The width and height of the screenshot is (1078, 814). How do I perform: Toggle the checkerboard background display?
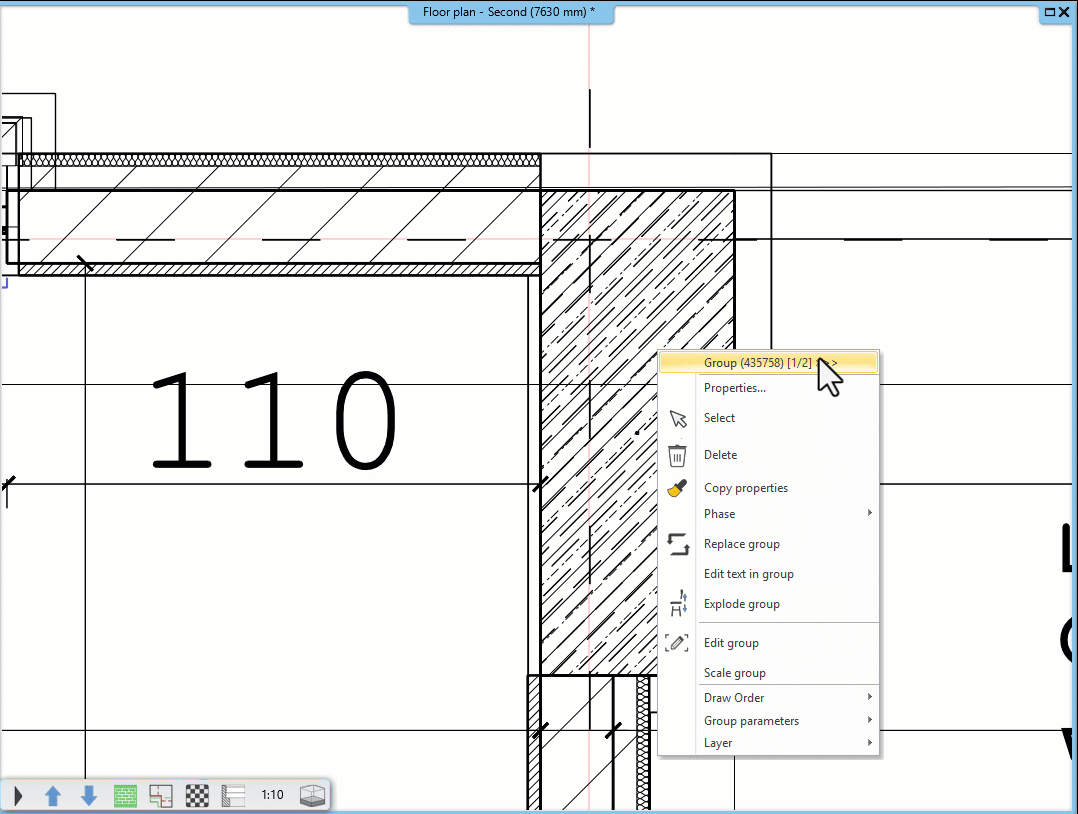[x=196, y=795]
